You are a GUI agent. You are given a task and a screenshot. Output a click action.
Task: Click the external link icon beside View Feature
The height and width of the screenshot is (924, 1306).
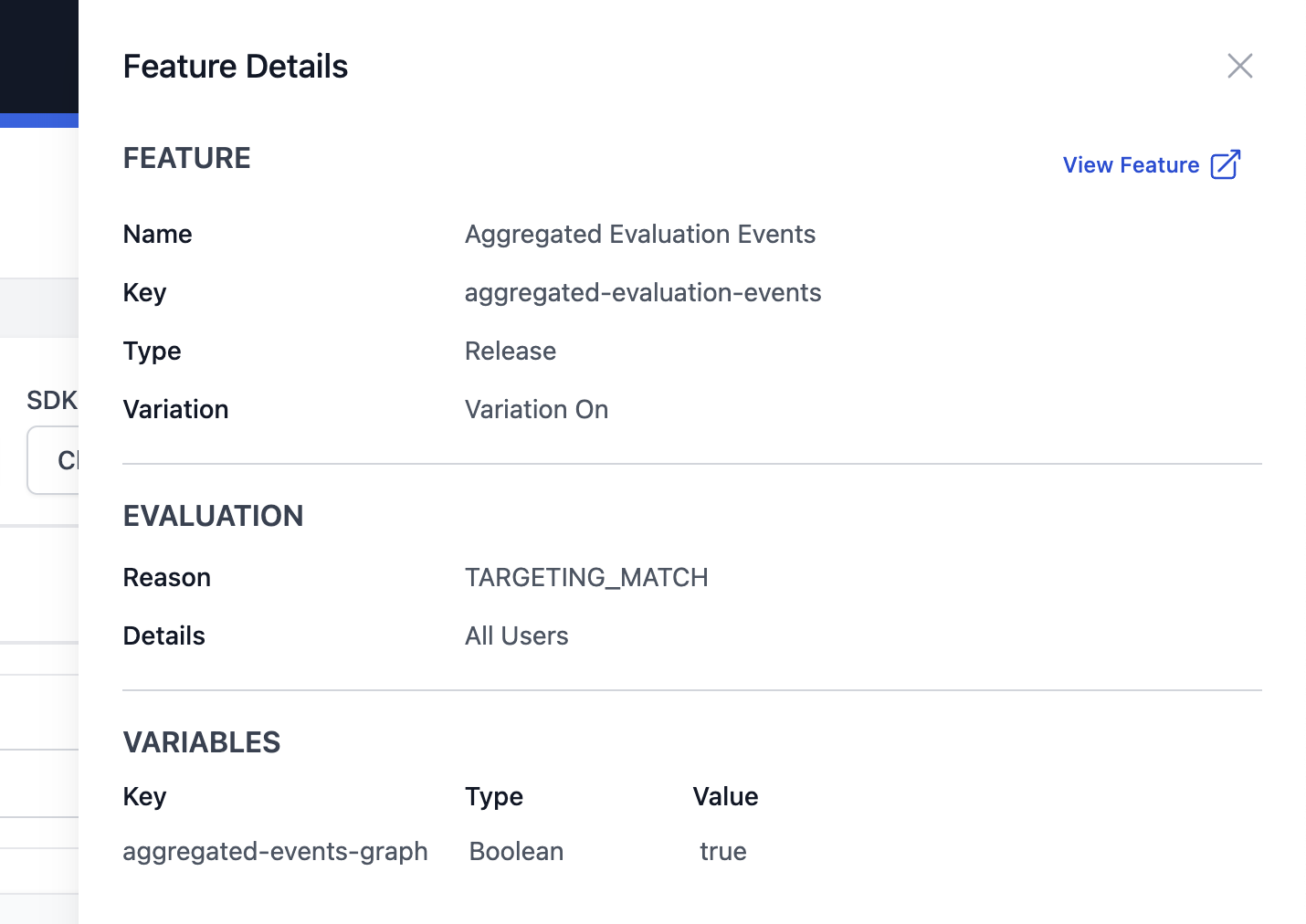click(x=1226, y=165)
